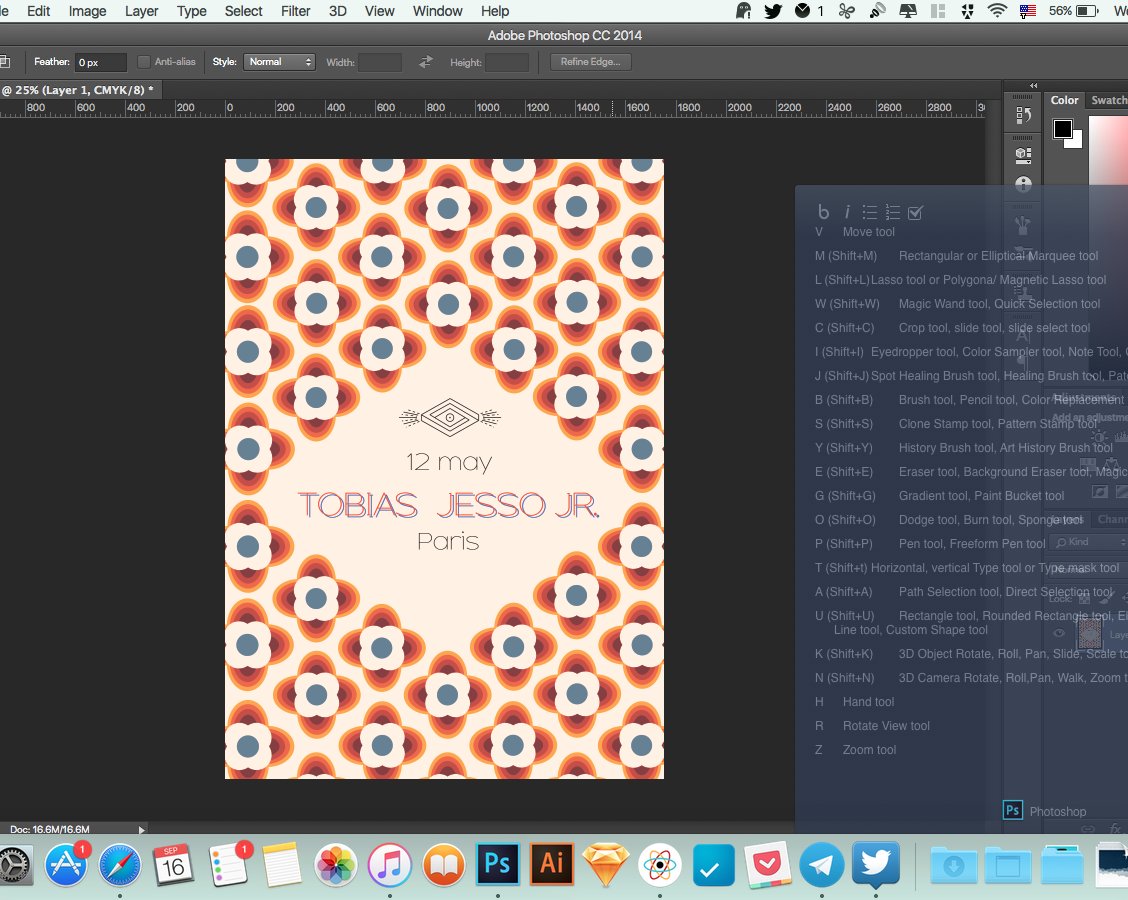Open the Info panel icon
Screen dimensions: 1128x900
[1023, 184]
